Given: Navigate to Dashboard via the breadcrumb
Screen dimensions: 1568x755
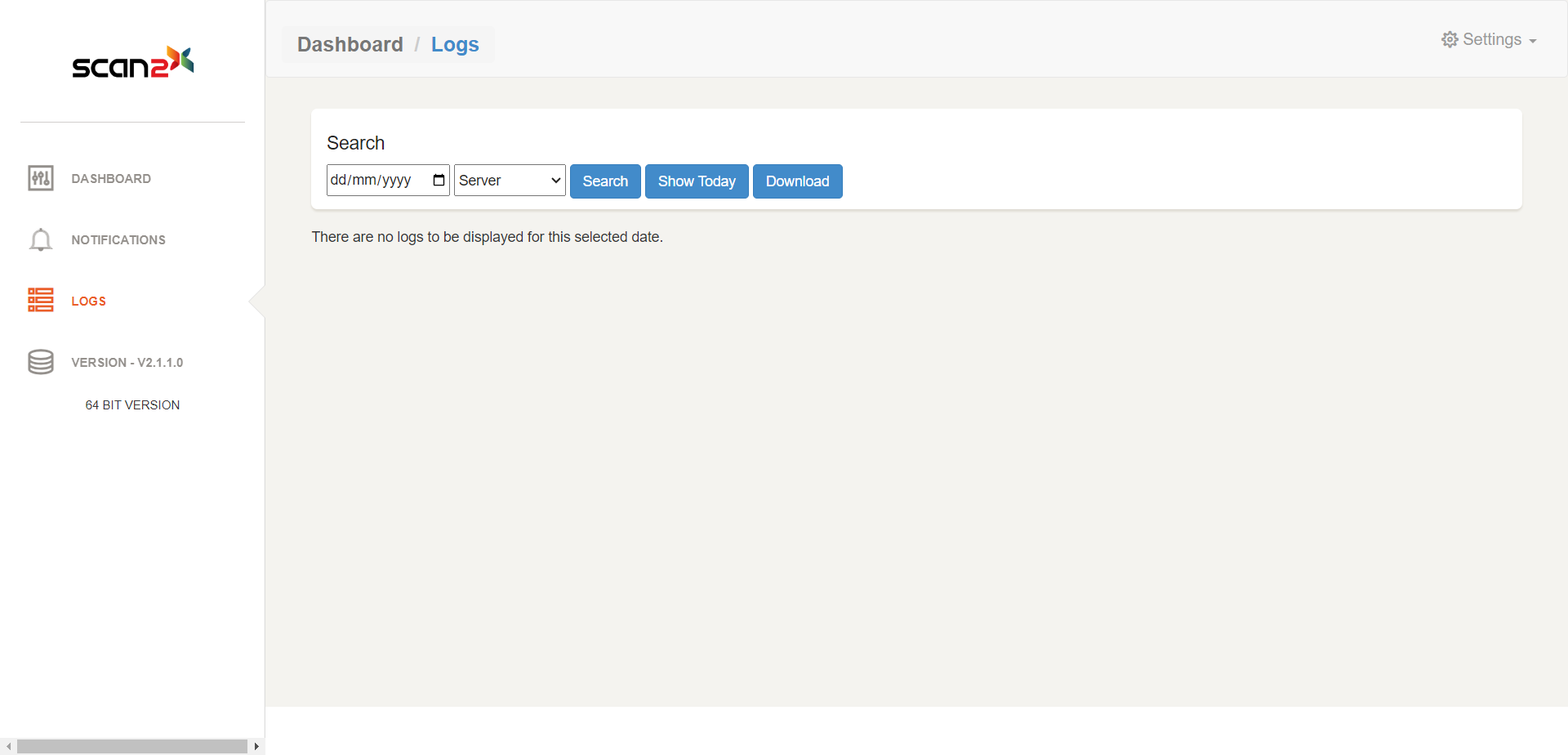Looking at the screenshot, I should tap(350, 44).
